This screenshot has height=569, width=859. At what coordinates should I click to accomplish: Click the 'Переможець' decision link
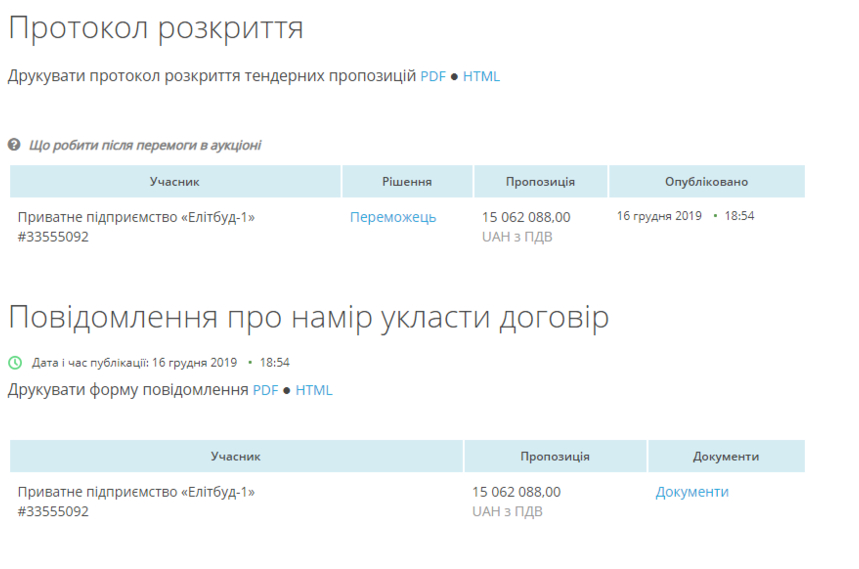(x=393, y=217)
